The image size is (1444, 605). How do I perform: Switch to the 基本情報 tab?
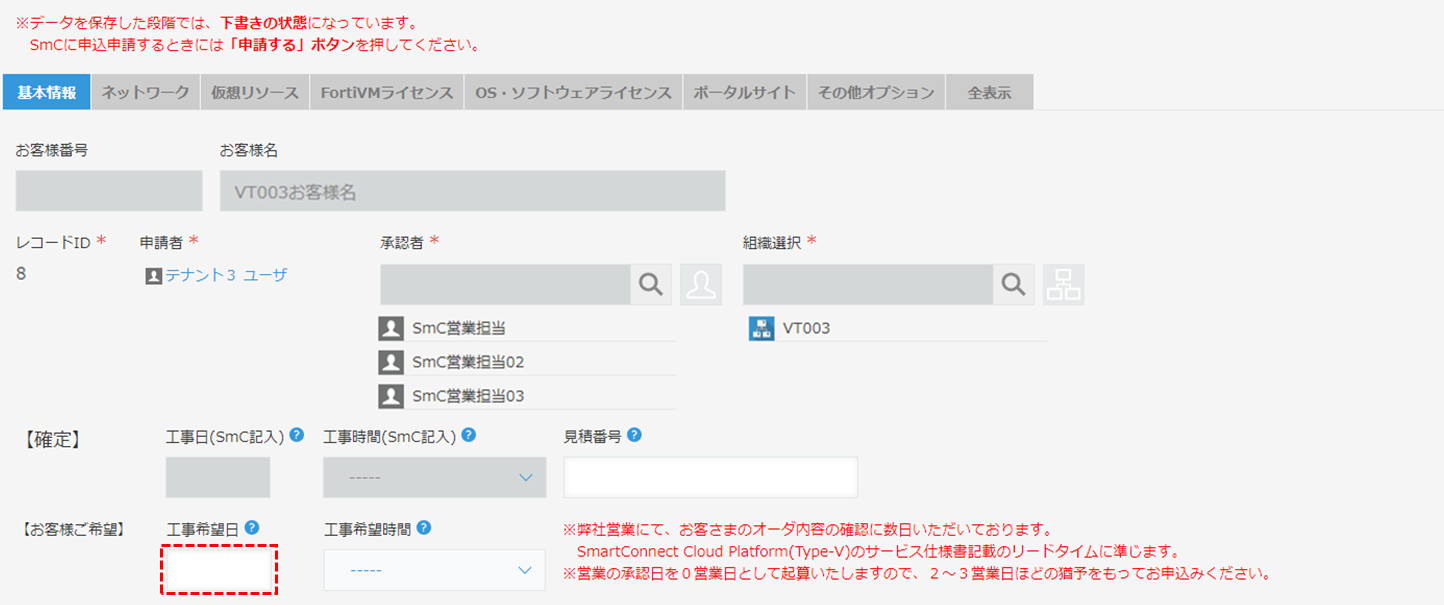[47, 92]
